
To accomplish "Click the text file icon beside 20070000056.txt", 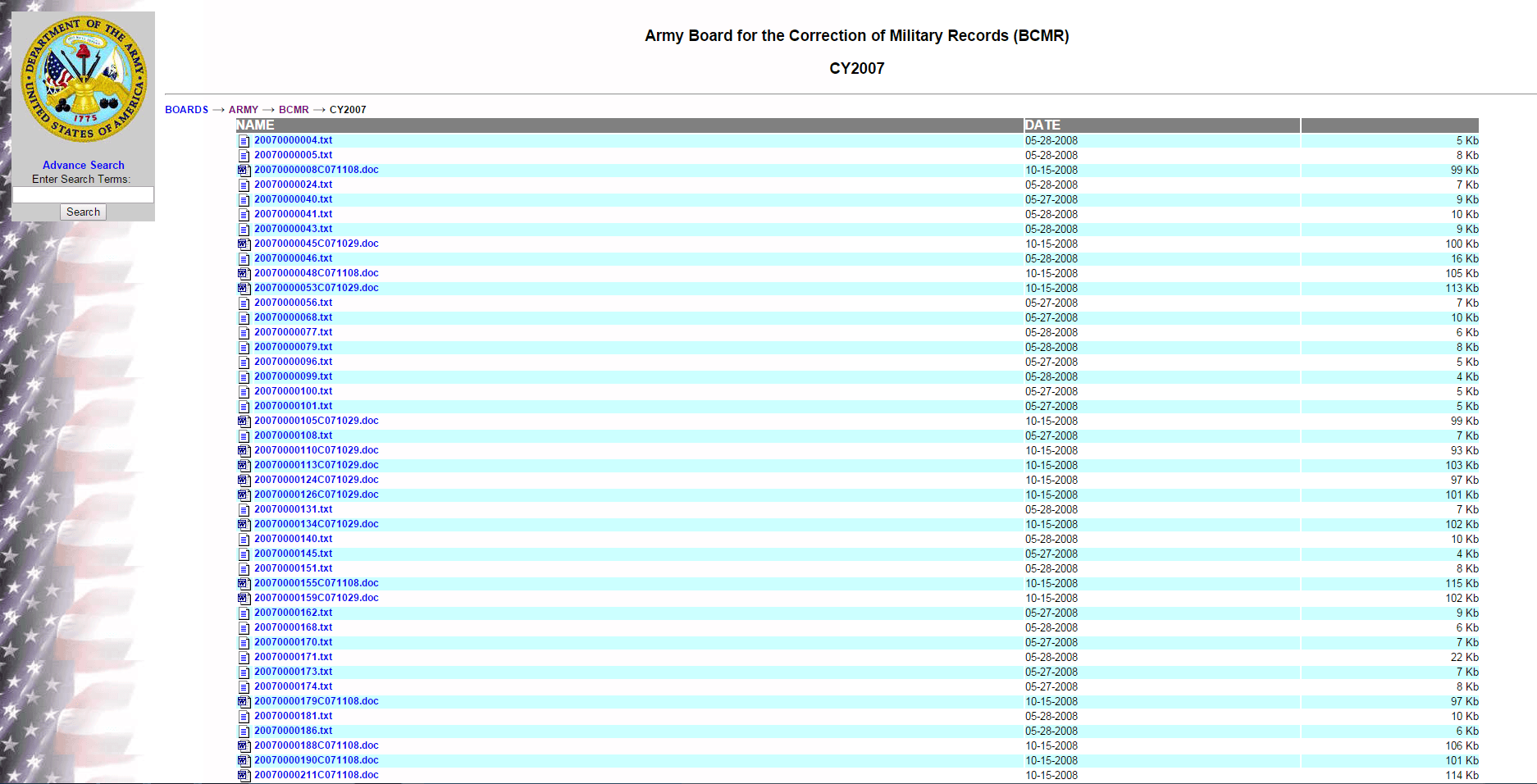I will [x=244, y=303].
